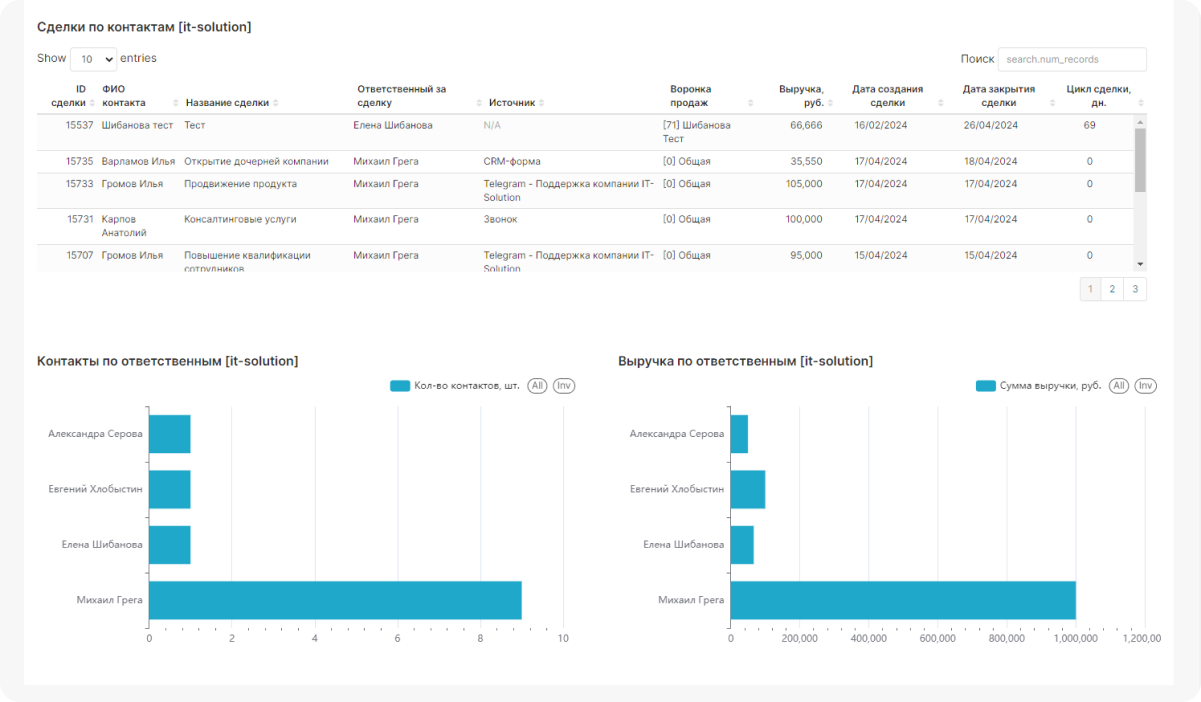Focus the Поиск search input field
Image resolution: width=1201 pixels, height=702 pixels.
[1072, 59]
